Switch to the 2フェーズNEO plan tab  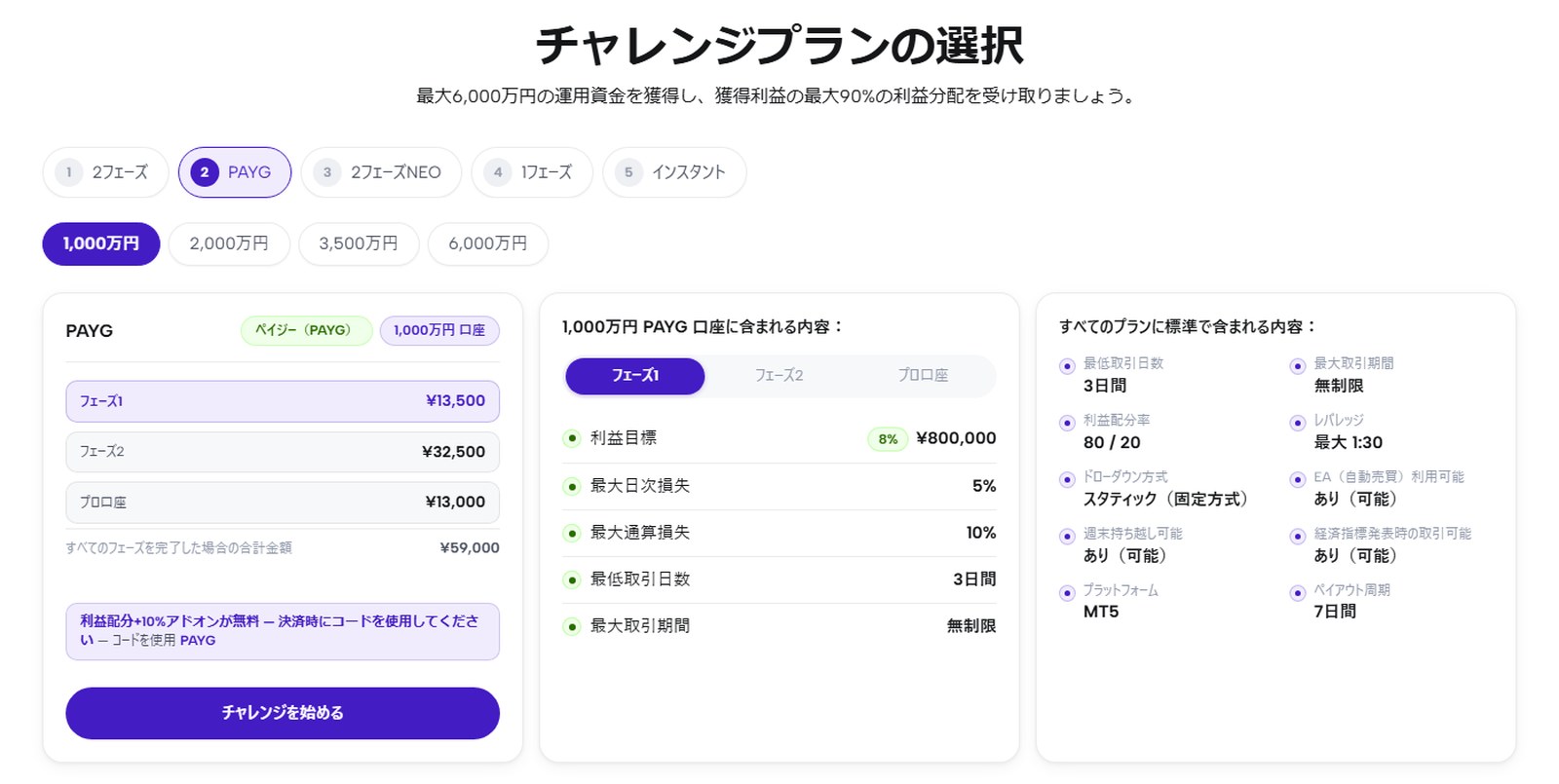click(381, 172)
